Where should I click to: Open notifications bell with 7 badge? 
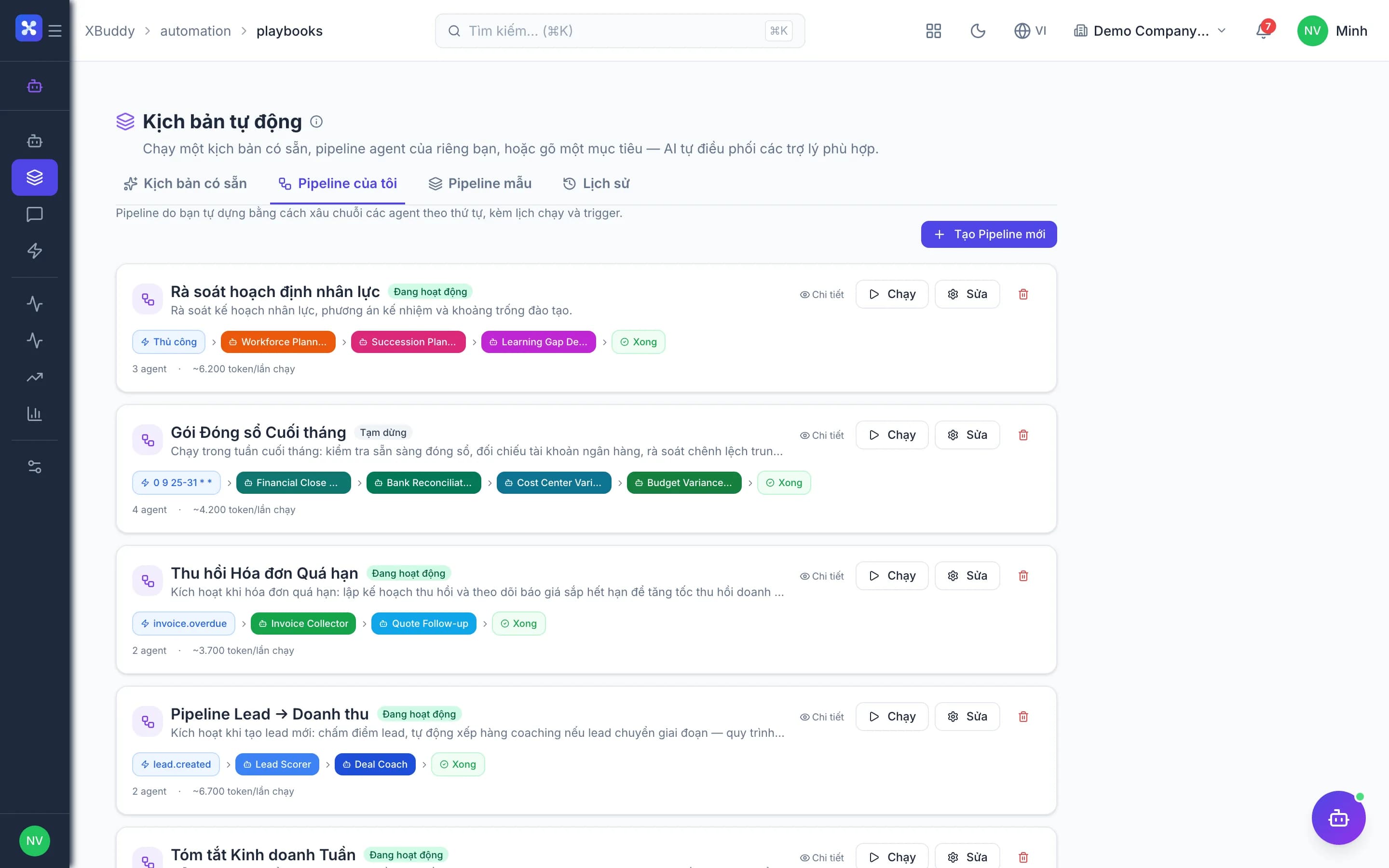coord(1264,29)
